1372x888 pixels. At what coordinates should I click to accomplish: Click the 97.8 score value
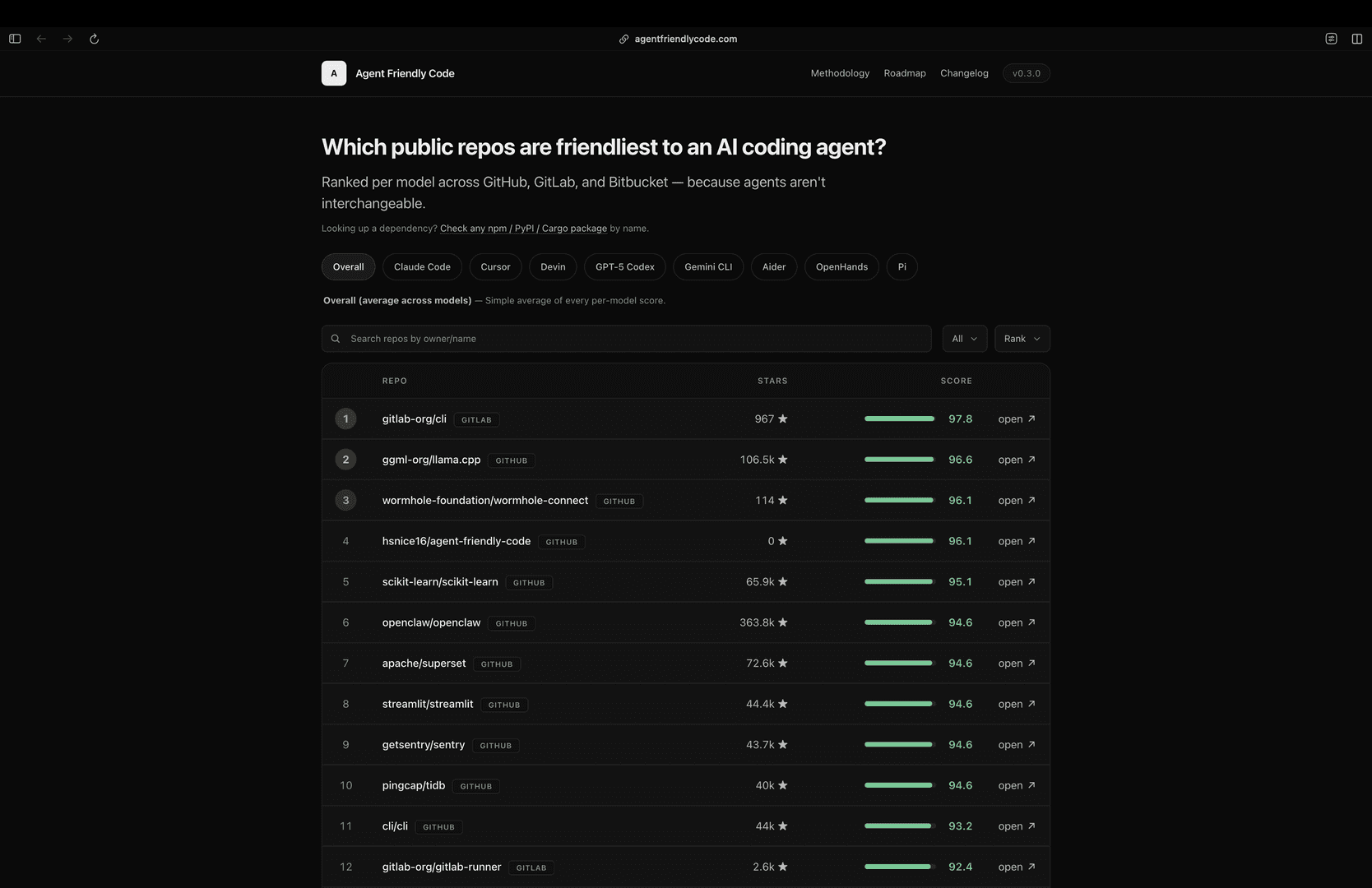click(960, 419)
